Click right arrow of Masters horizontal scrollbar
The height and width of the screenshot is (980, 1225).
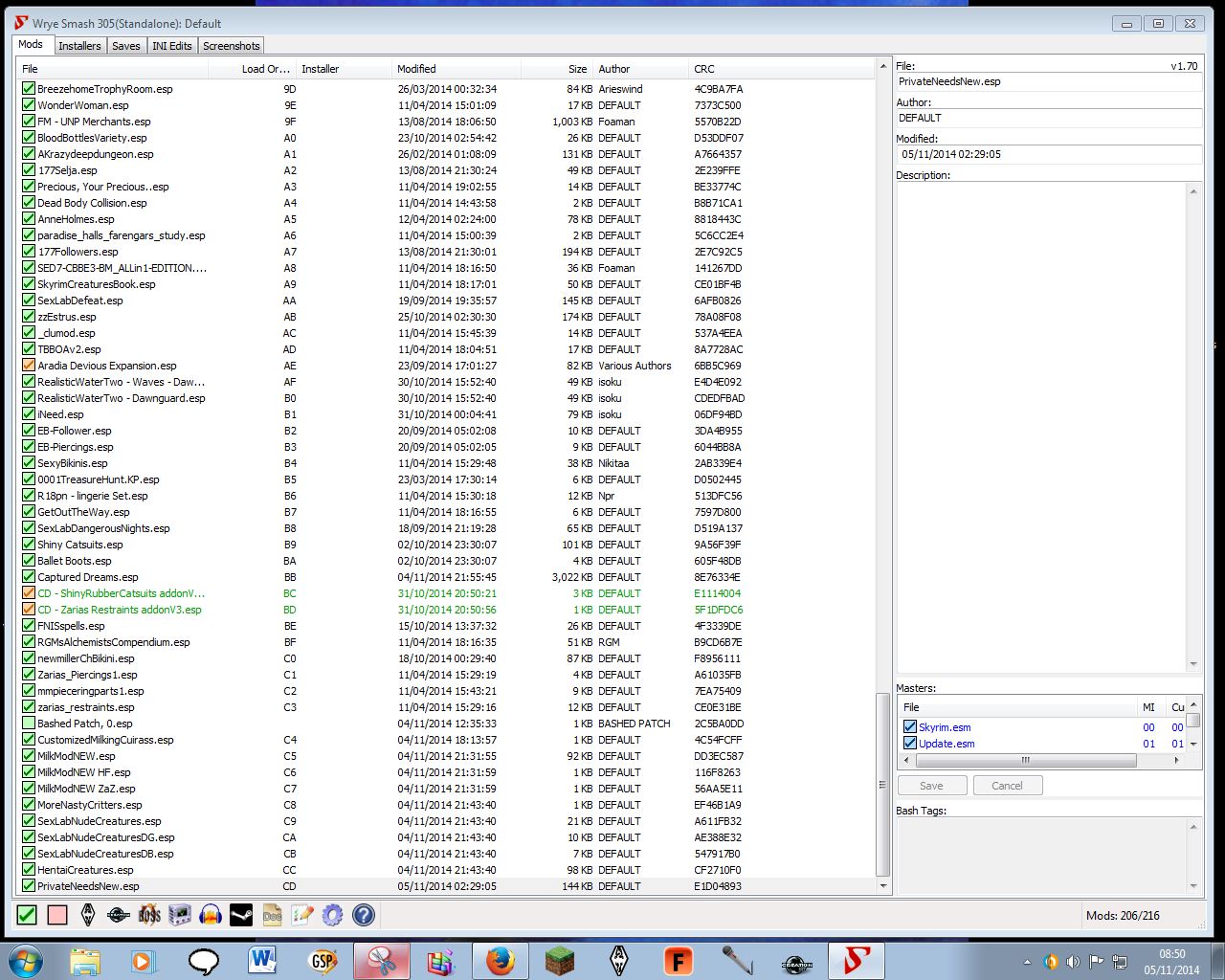pos(1176,761)
